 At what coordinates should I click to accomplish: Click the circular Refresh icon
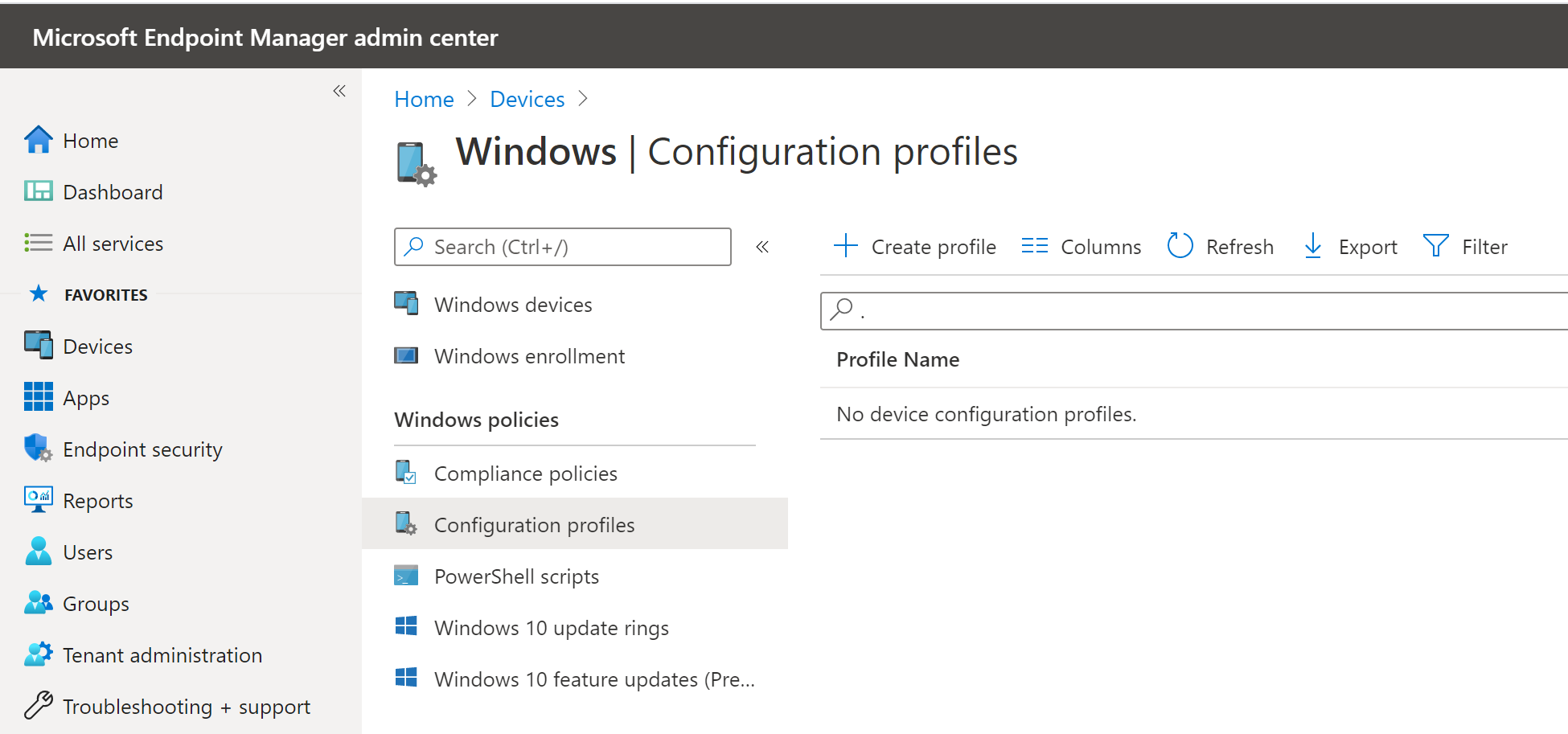point(1180,245)
